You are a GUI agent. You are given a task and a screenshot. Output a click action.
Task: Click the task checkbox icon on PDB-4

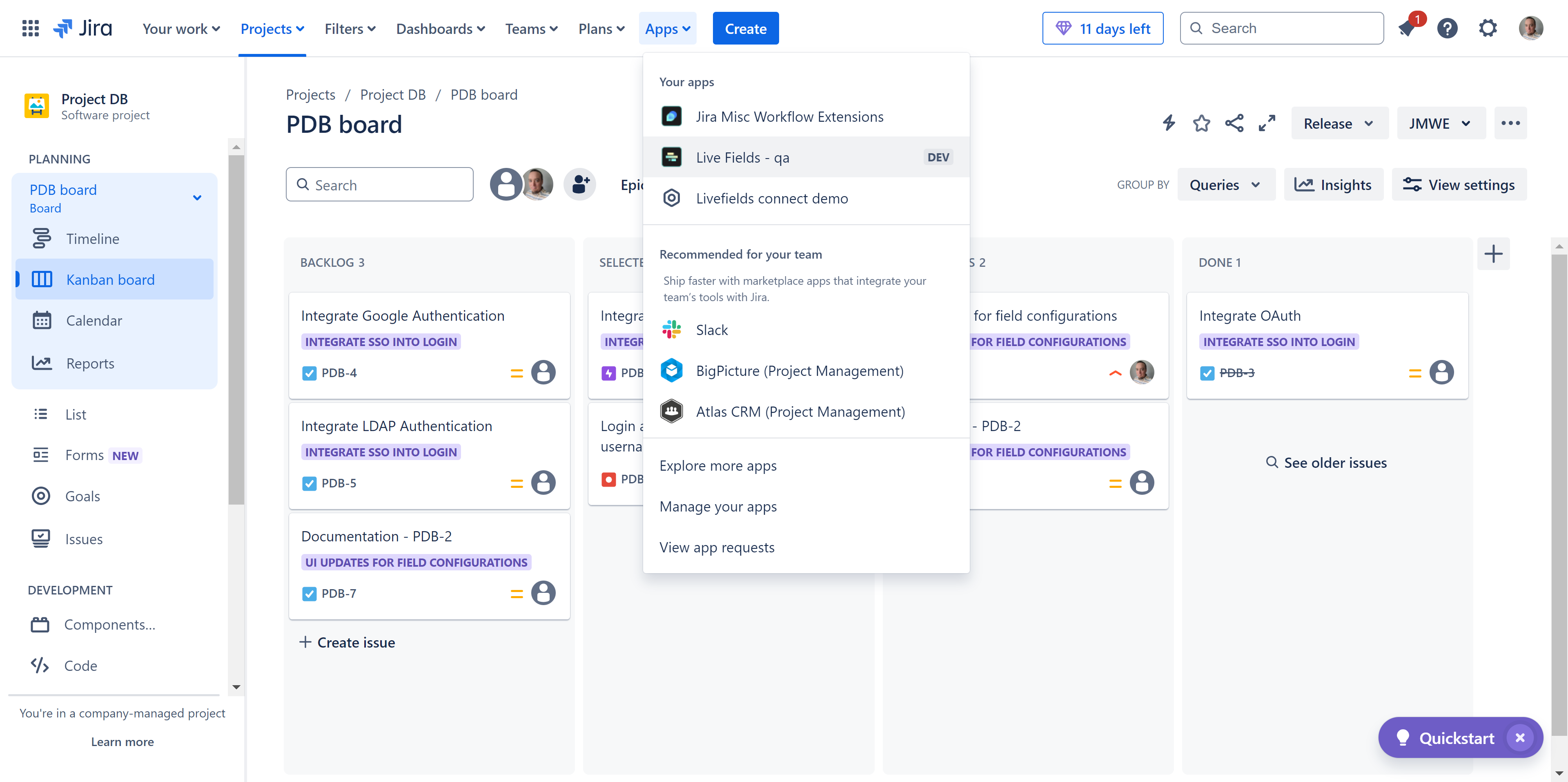pyautogui.click(x=309, y=373)
